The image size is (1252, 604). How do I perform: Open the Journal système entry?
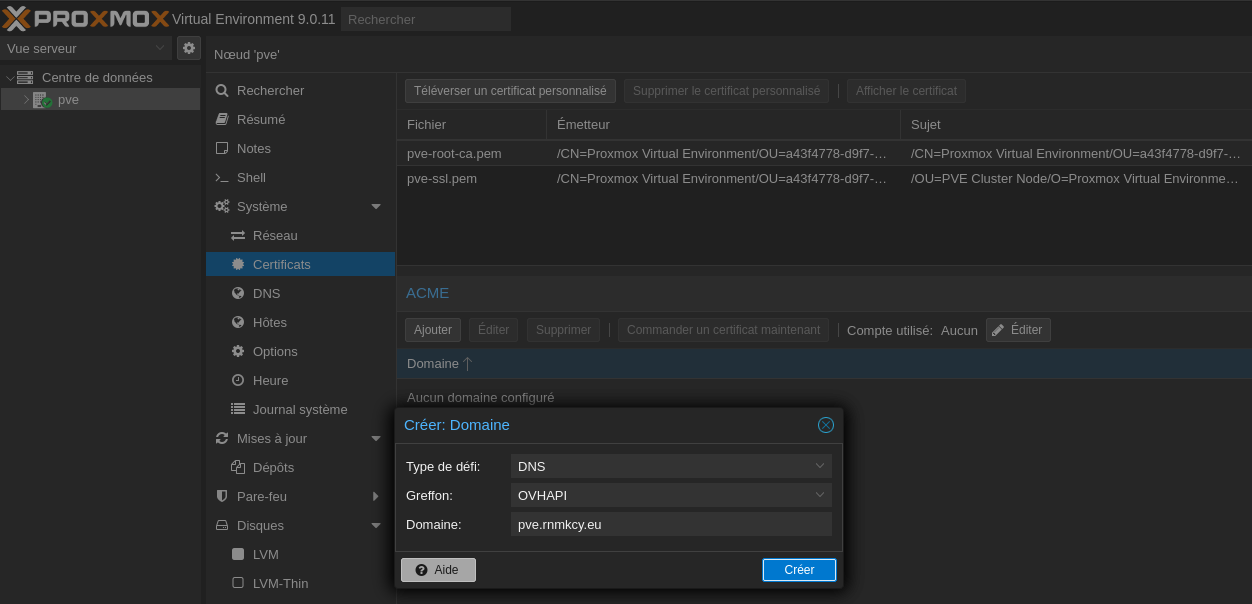click(299, 409)
